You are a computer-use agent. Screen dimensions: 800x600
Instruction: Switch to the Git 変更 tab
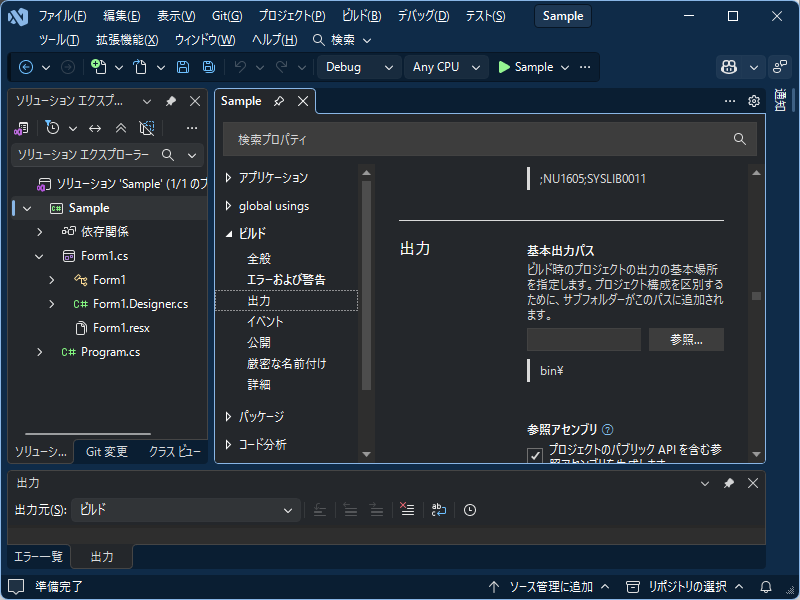[106, 452]
